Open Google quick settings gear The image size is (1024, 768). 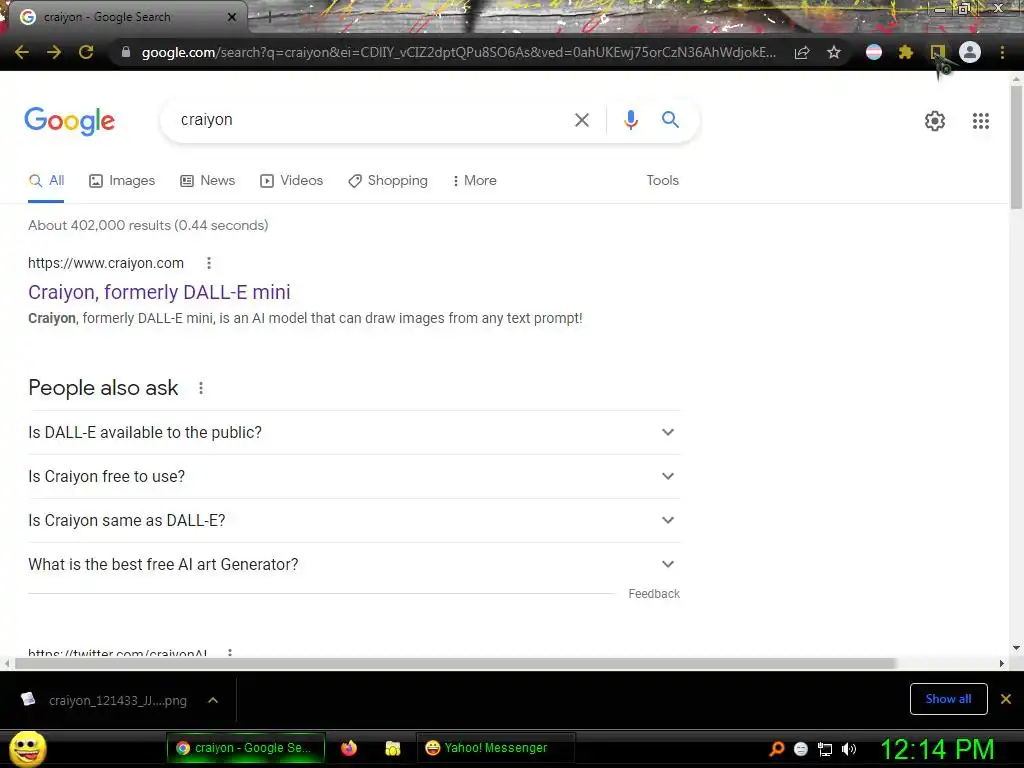click(x=935, y=121)
